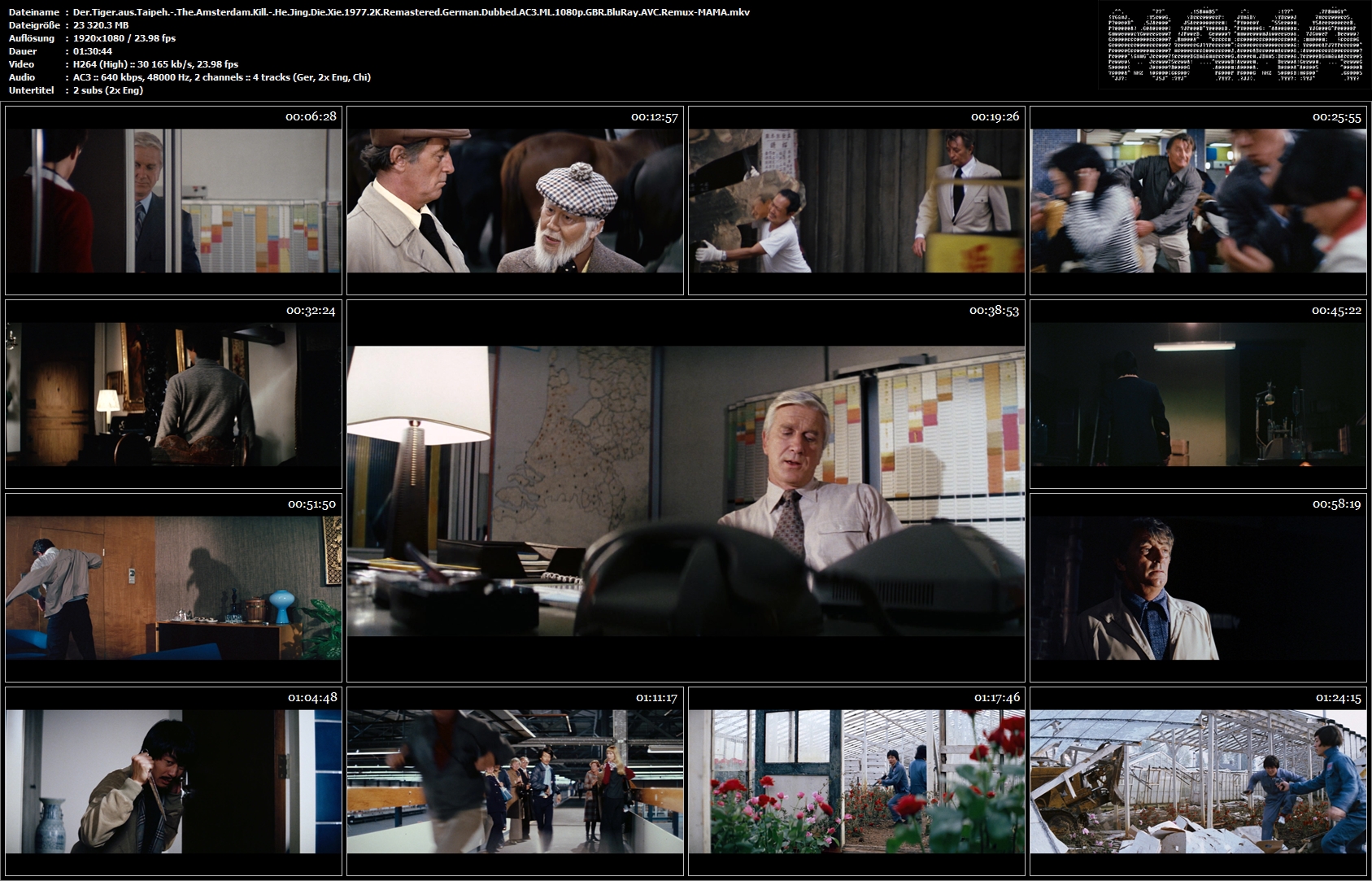This screenshot has height=881, width=1372.
Task: Click the subtitle info 2 subs (2x Eng)
Action: coord(108,90)
